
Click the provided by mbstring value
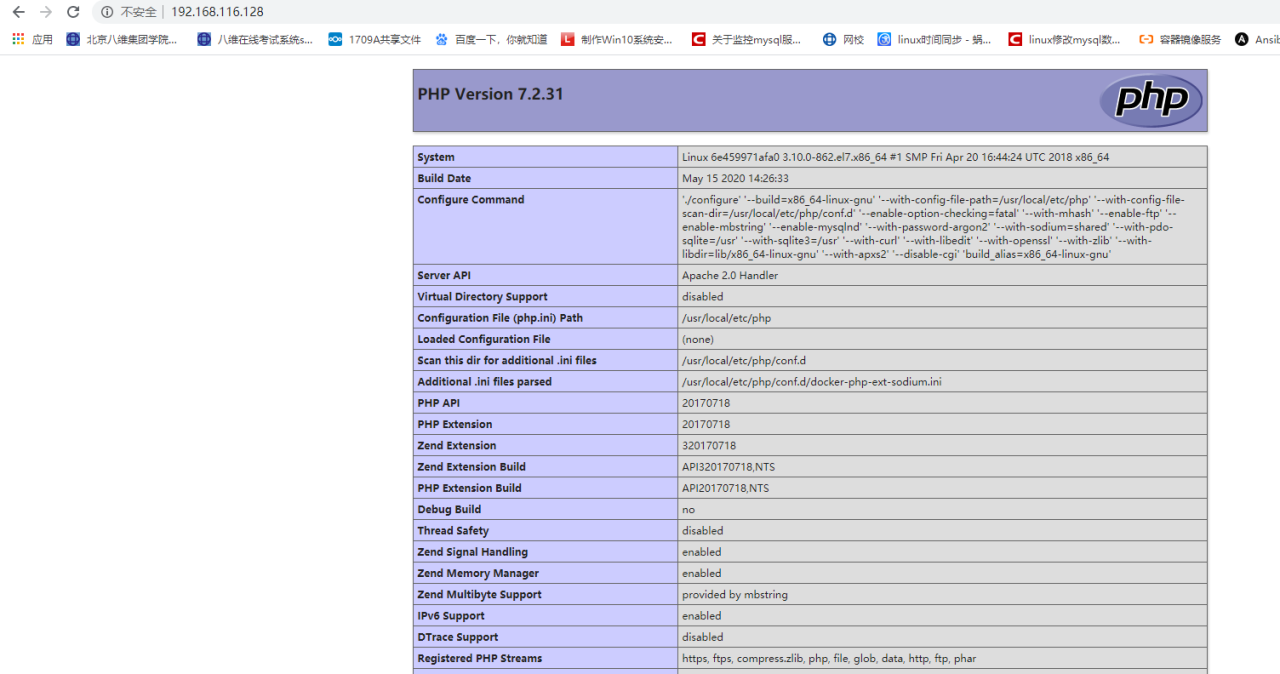tap(735, 594)
